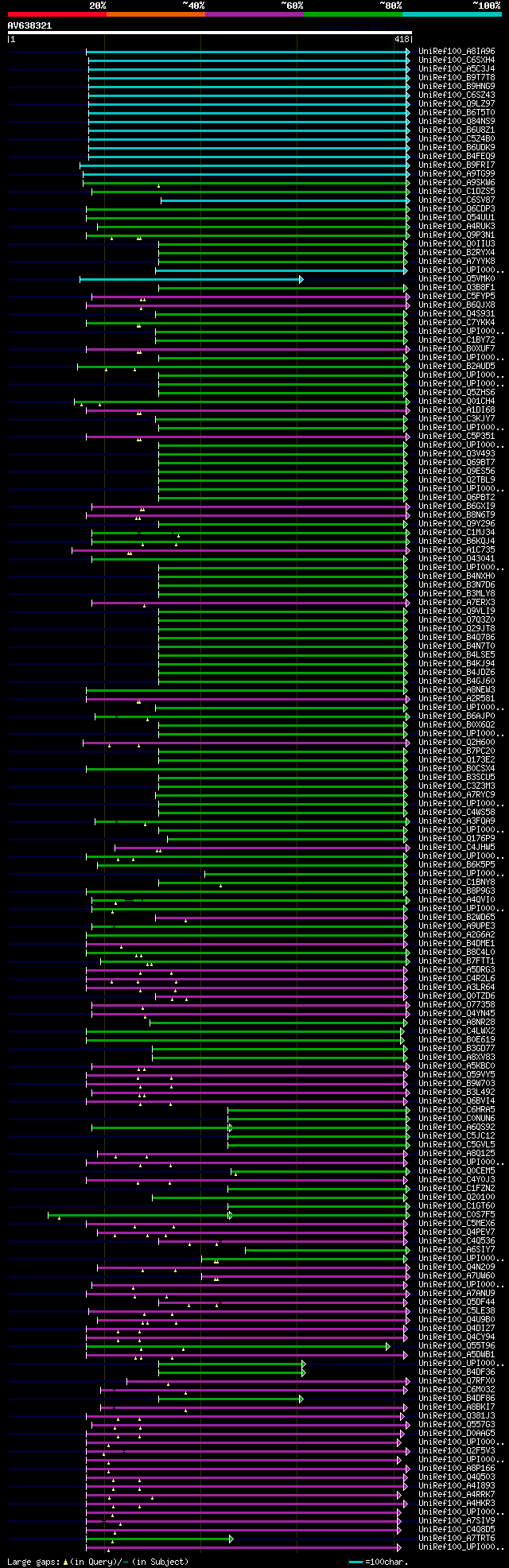Image resolution: width=509 pixels, height=1568 pixels.
Task: Select label UniRef100_Q3V493
Action: [457, 453]
